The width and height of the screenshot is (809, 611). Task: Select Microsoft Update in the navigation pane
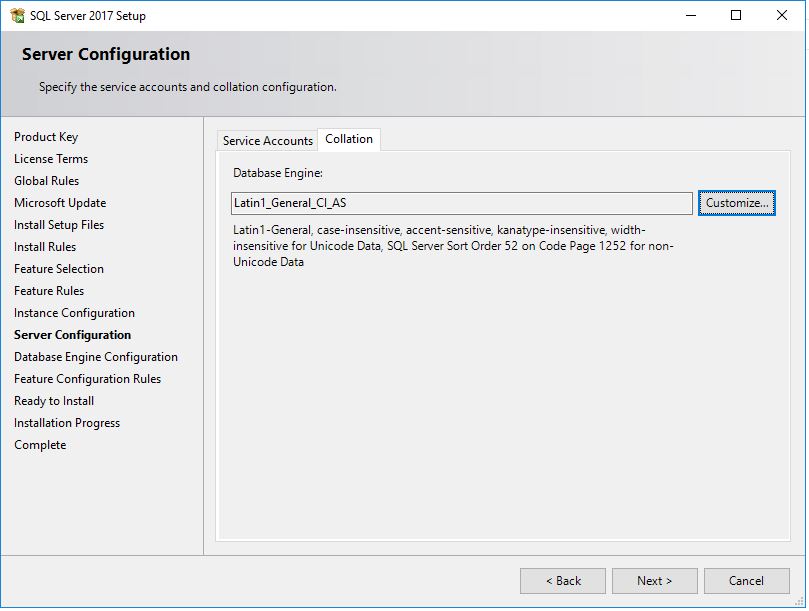[58, 202]
